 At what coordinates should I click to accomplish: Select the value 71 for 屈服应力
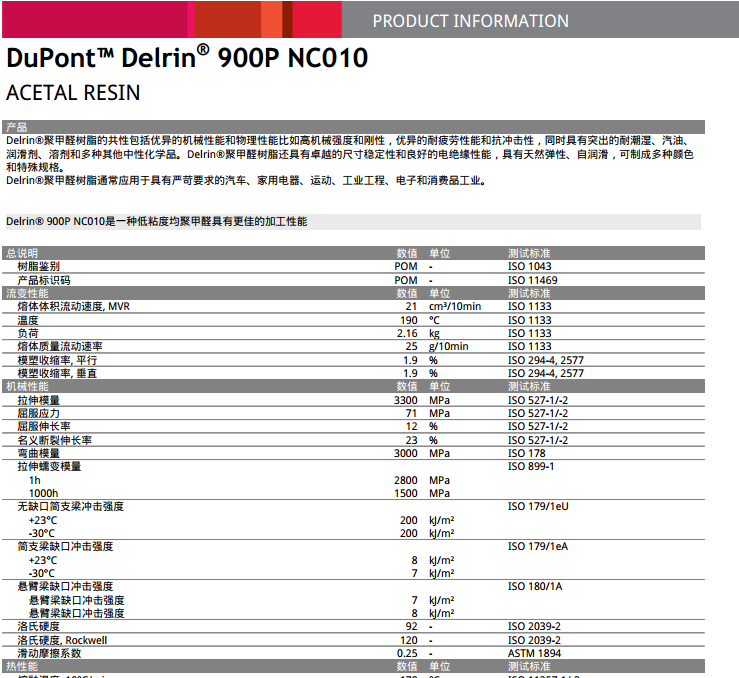[411, 413]
